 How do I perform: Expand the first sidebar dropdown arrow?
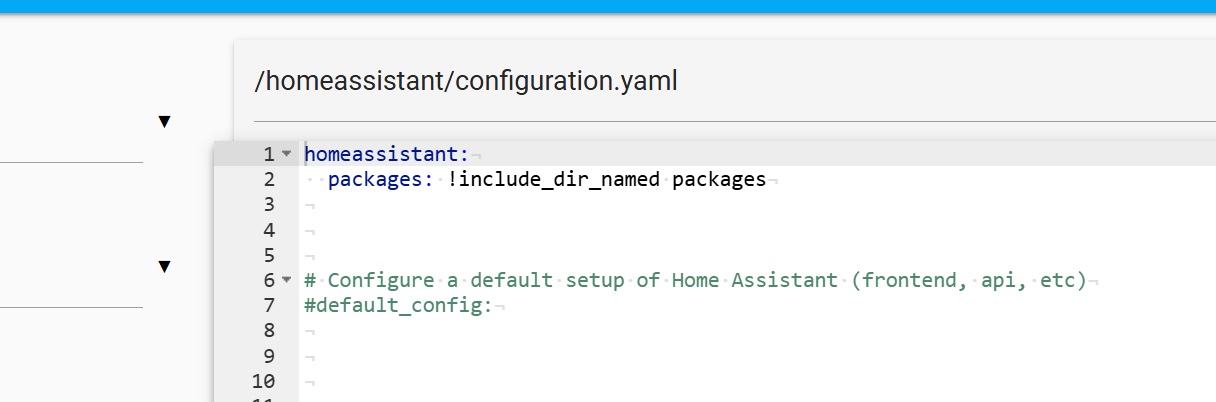pos(165,122)
